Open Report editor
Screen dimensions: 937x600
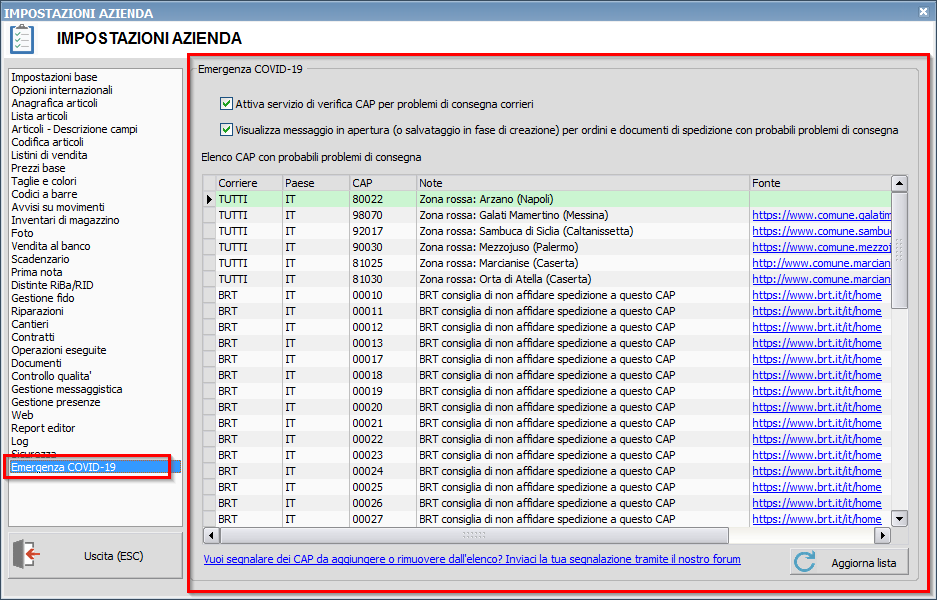tap(43, 428)
